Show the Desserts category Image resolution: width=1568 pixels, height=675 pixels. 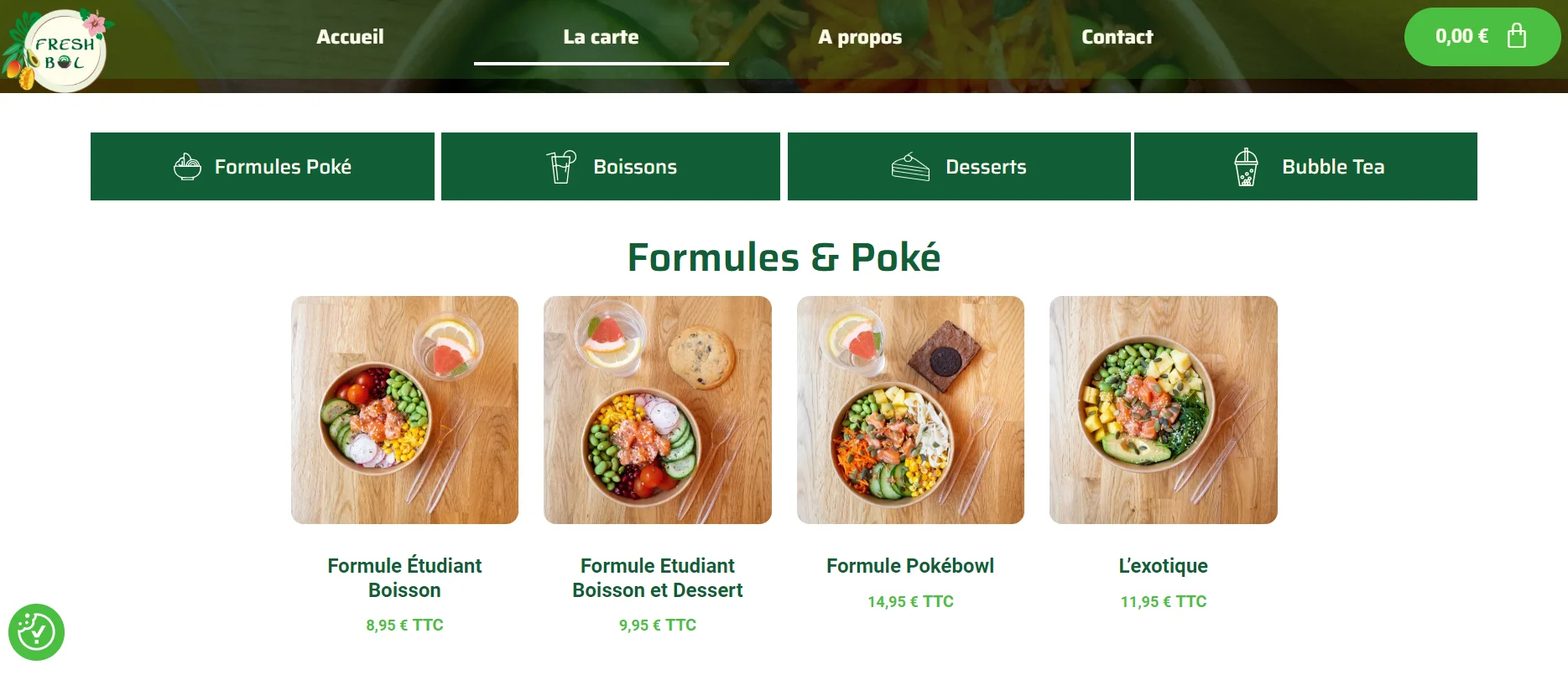point(959,167)
